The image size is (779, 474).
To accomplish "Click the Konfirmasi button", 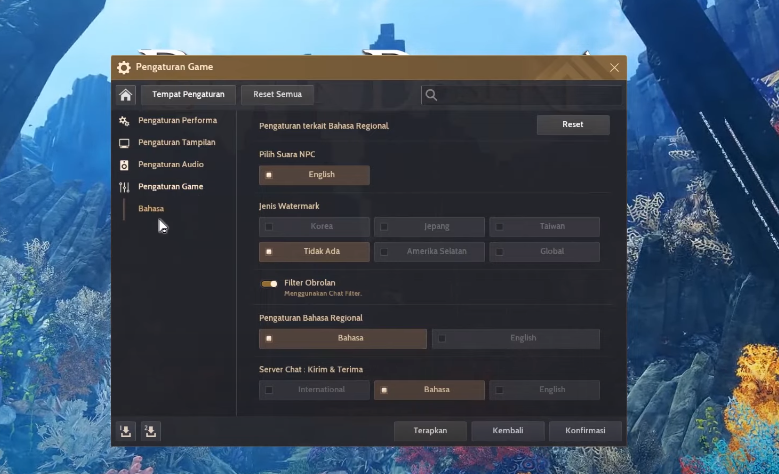I will 585,431.
